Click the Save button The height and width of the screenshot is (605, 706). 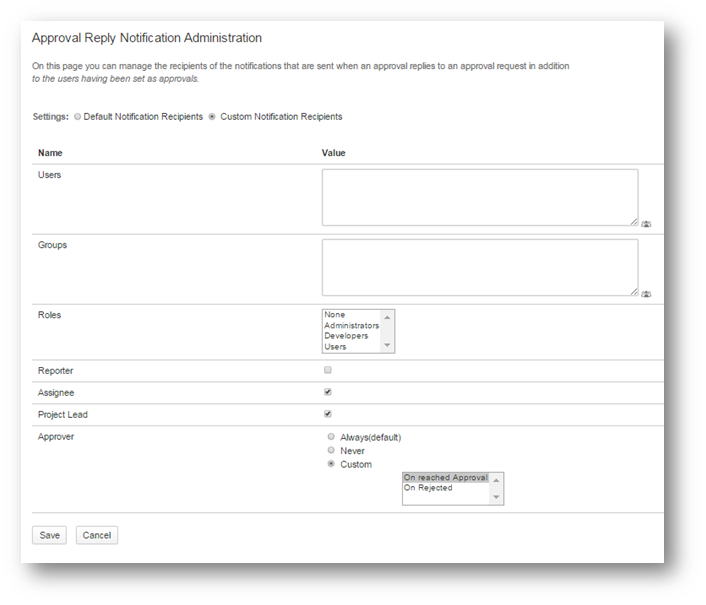50,535
